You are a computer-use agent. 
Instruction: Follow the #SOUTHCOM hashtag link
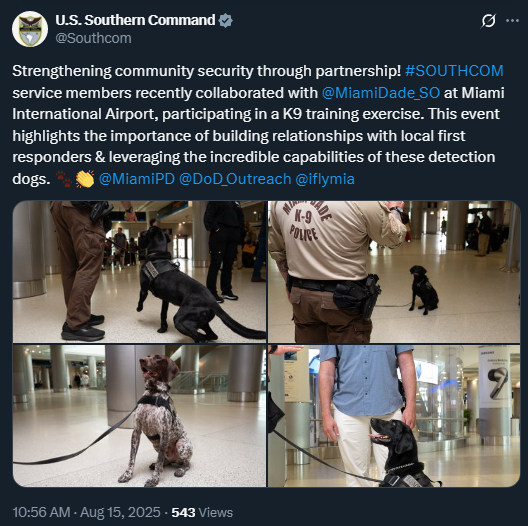pos(454,71)
